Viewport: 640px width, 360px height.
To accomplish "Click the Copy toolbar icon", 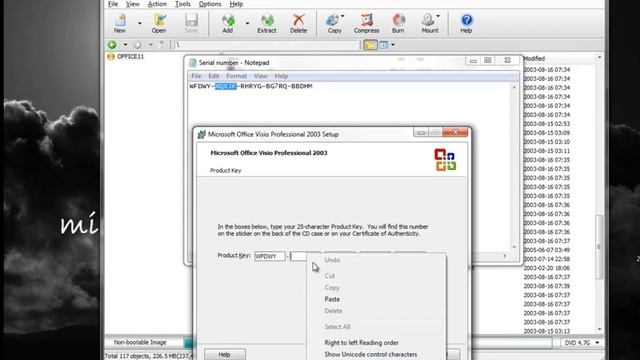I will click(334, 23).
